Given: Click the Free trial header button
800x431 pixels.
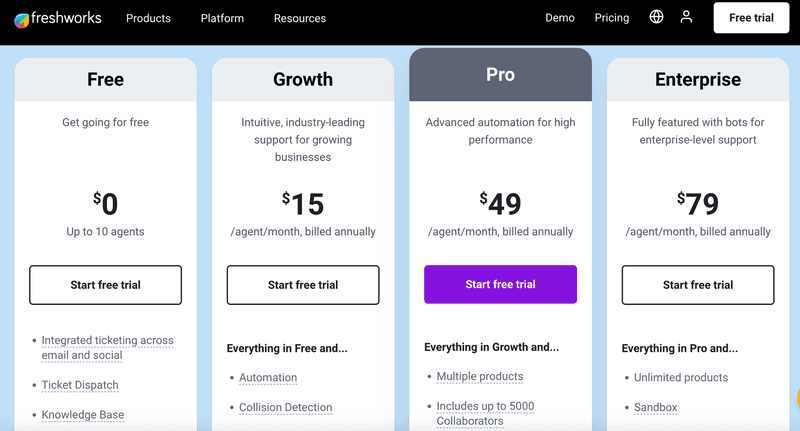Looking at the screenshot, I should pos(752,18).
